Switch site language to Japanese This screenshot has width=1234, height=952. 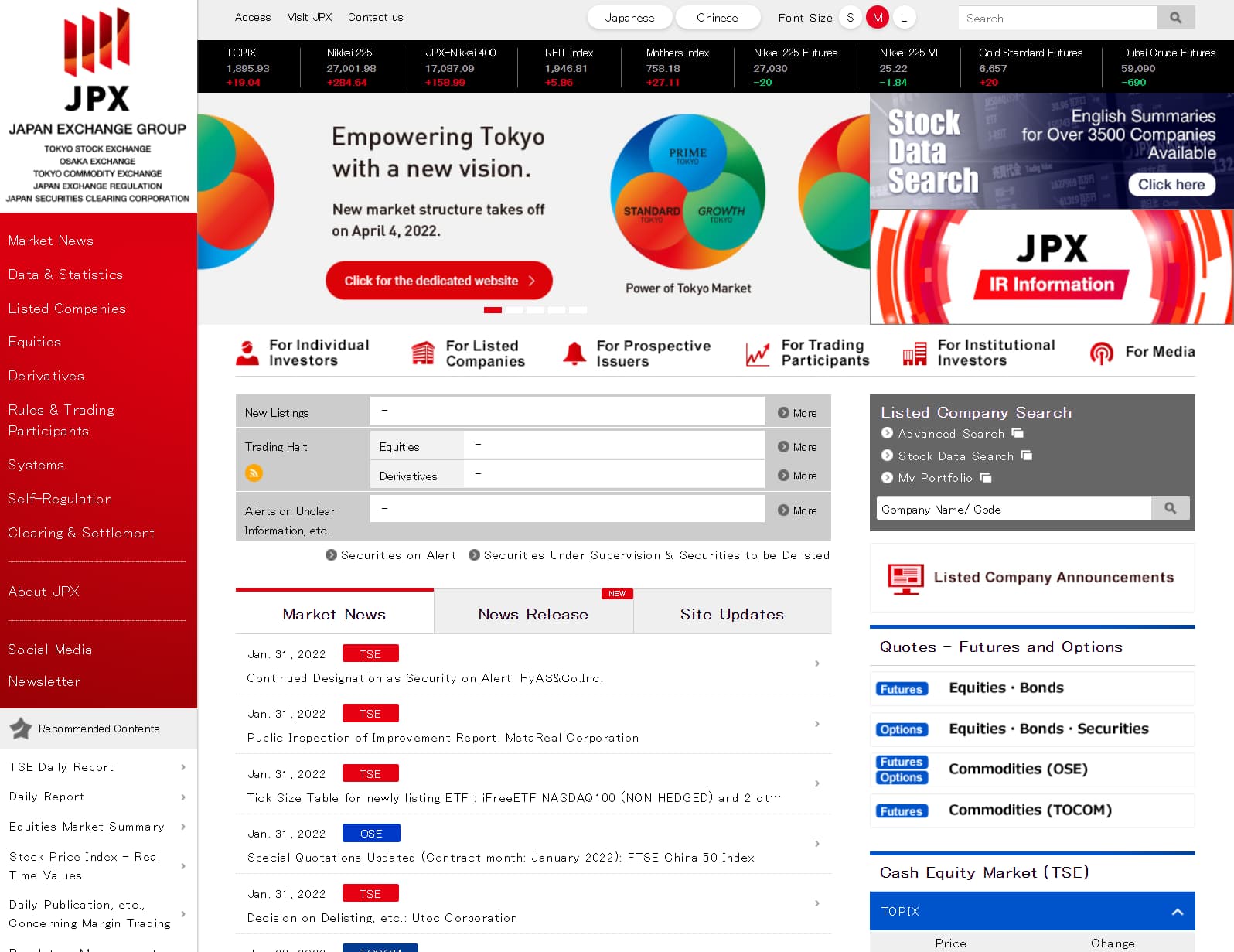coord(629,17)
